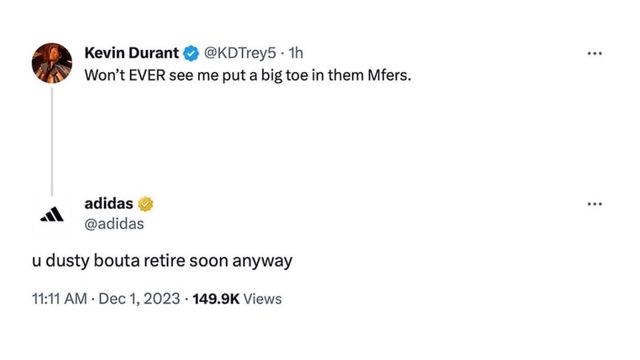Screen dimensions: 640x360
Task: Click the Views label
Action: [262, 299]
